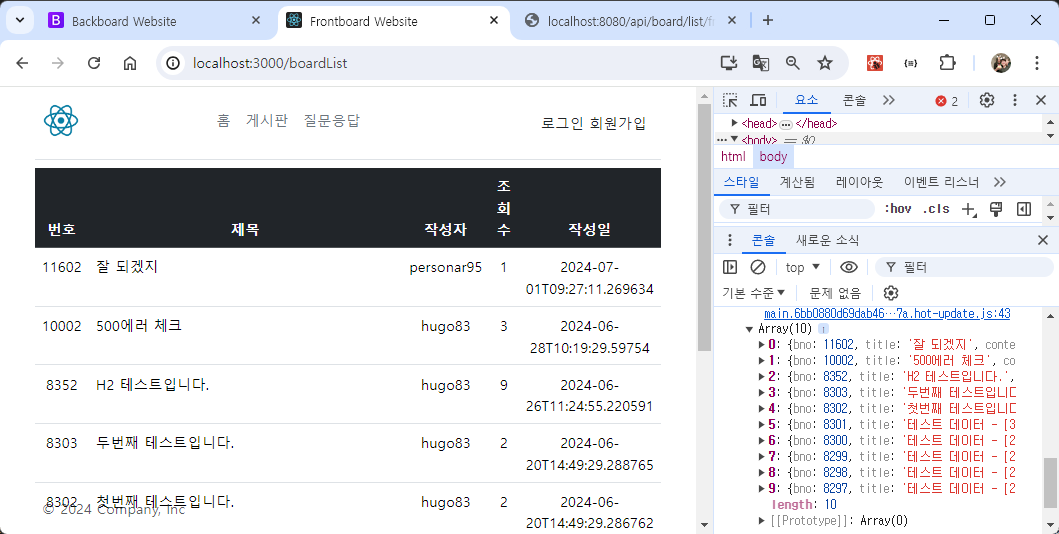This screenshot has width=1059, height=534.
Task: Install app icon in address bar
Action: click(x=728, y=63)
